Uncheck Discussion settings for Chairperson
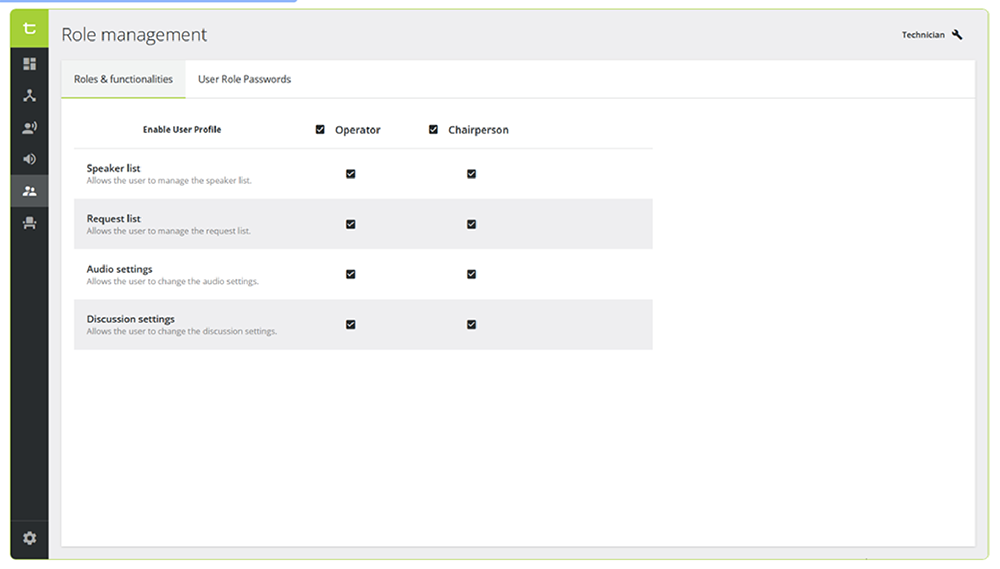This screenshot has height=569, width=1000. [471, 324]
